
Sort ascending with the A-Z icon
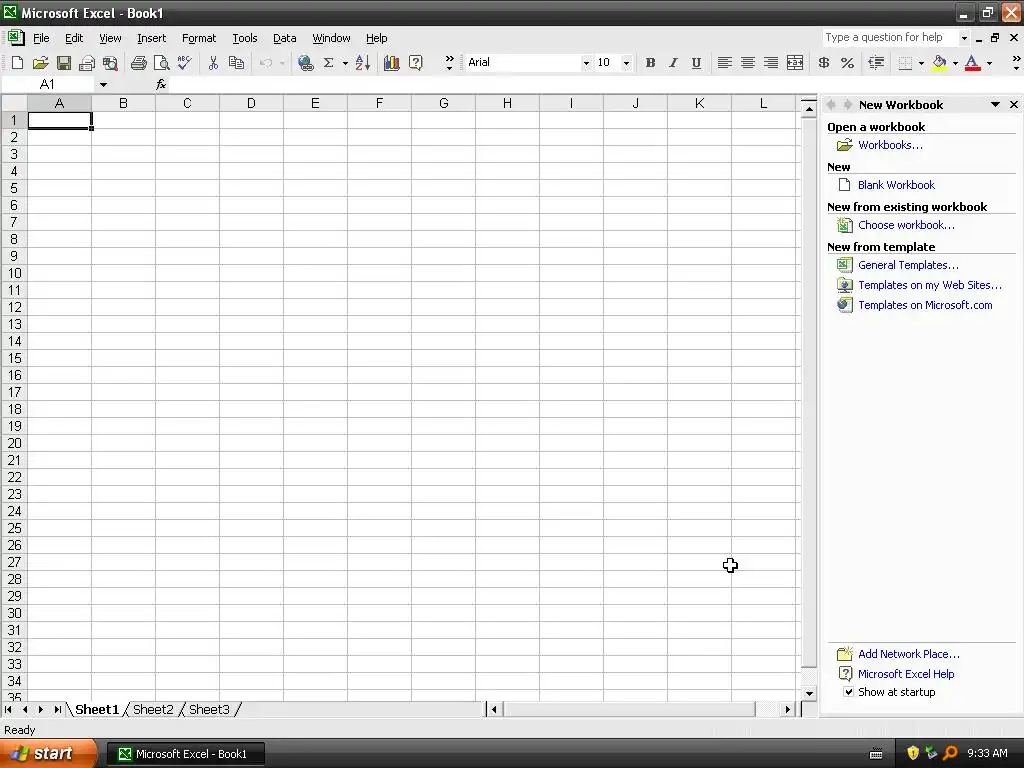click(363, 63)
